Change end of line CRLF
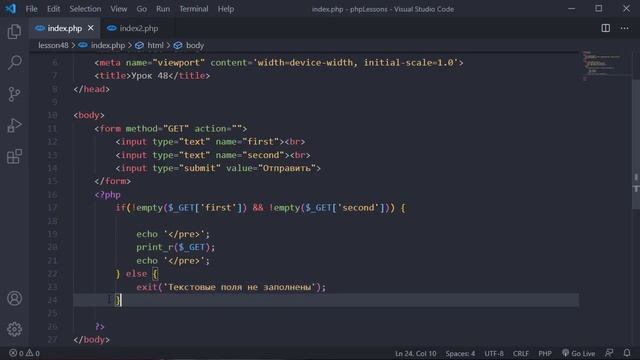640x360 pixels. [x=520, y=353]
